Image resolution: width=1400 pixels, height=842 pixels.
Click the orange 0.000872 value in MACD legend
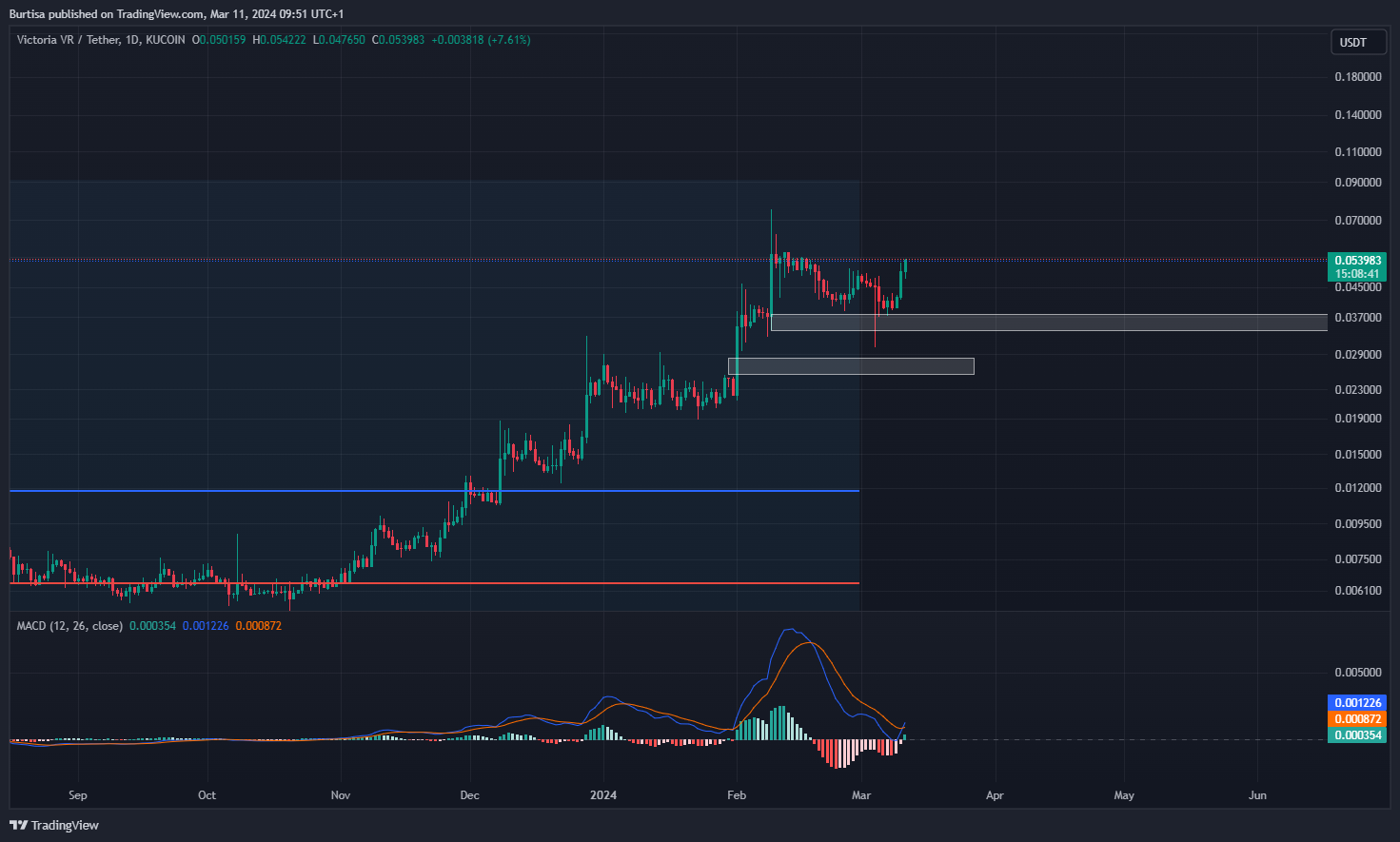(258, 626)
